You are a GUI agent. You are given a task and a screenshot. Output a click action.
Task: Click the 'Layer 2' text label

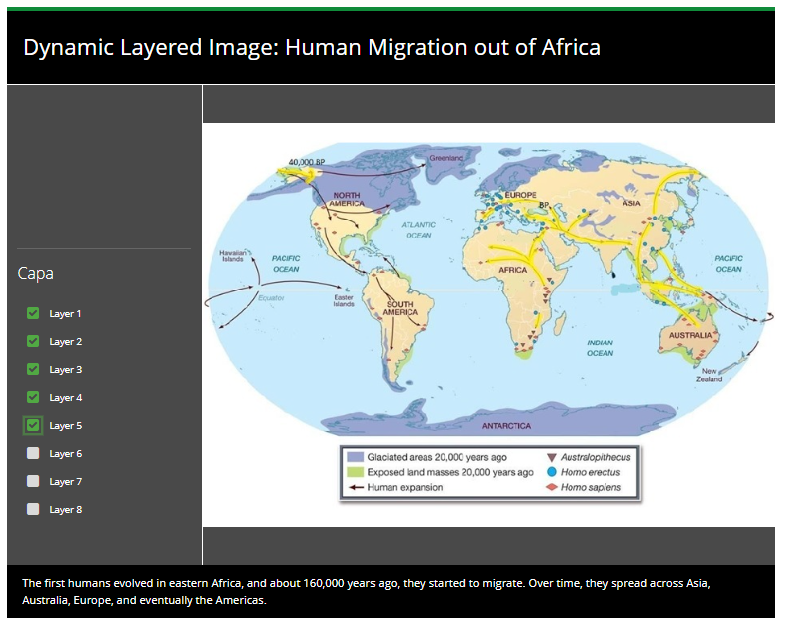[x=66, y=342]
